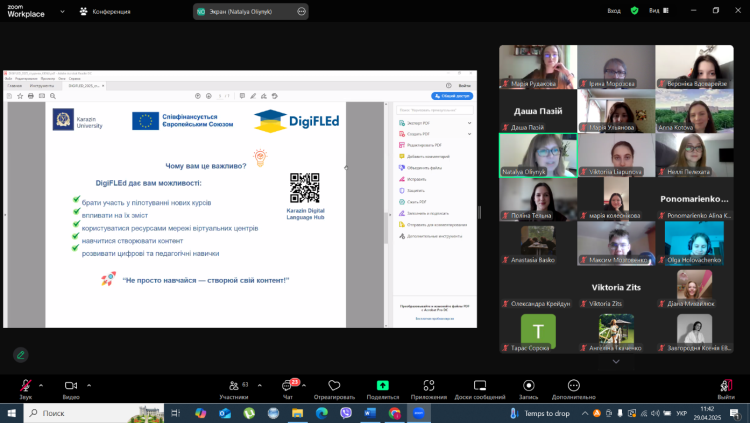Open the Отреагировать reactions menu
Viewport: 750px width, 423px height.
pyautogui.click(x=334, y=389)
